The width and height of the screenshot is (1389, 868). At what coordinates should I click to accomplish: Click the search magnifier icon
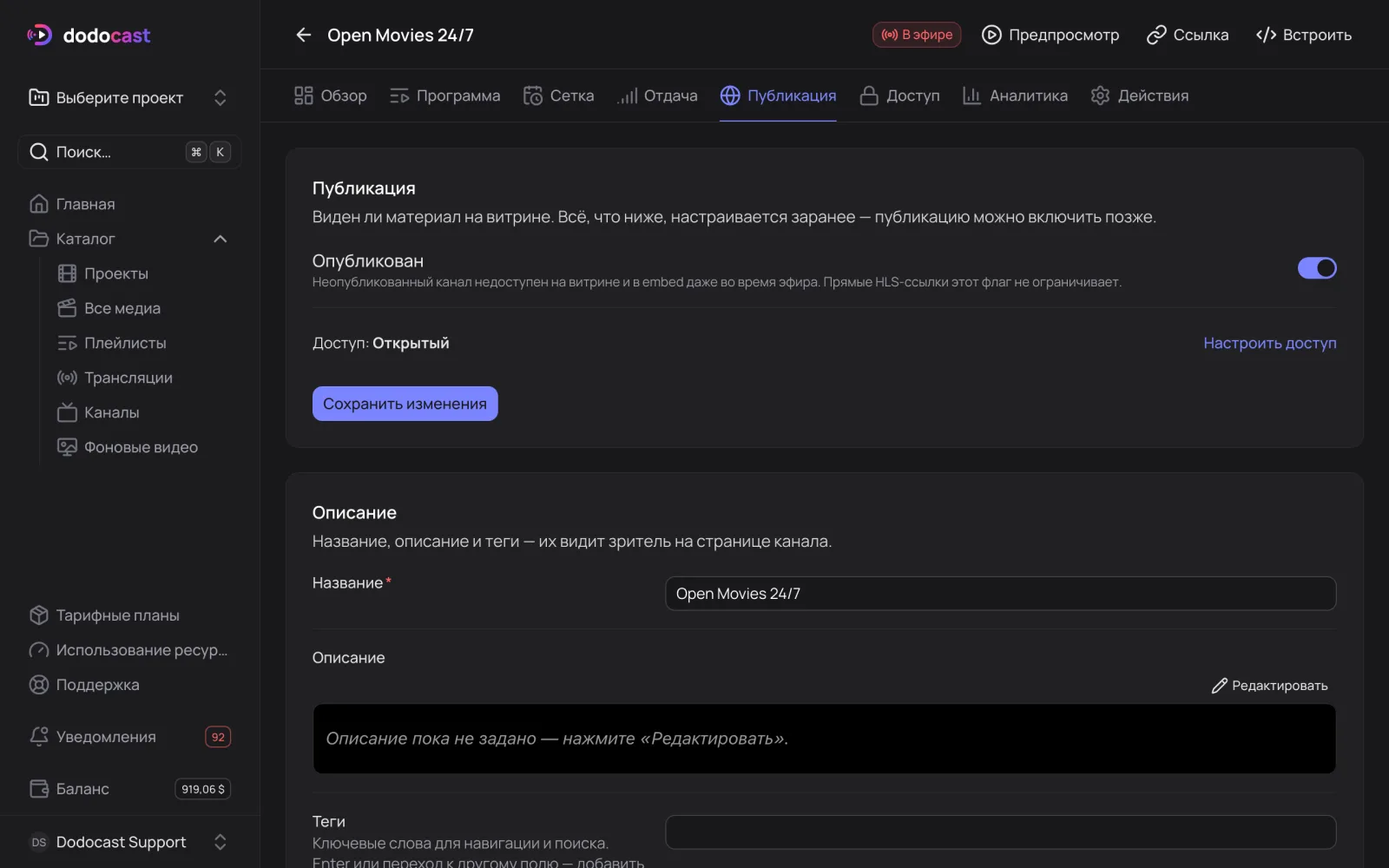[38, 152]
